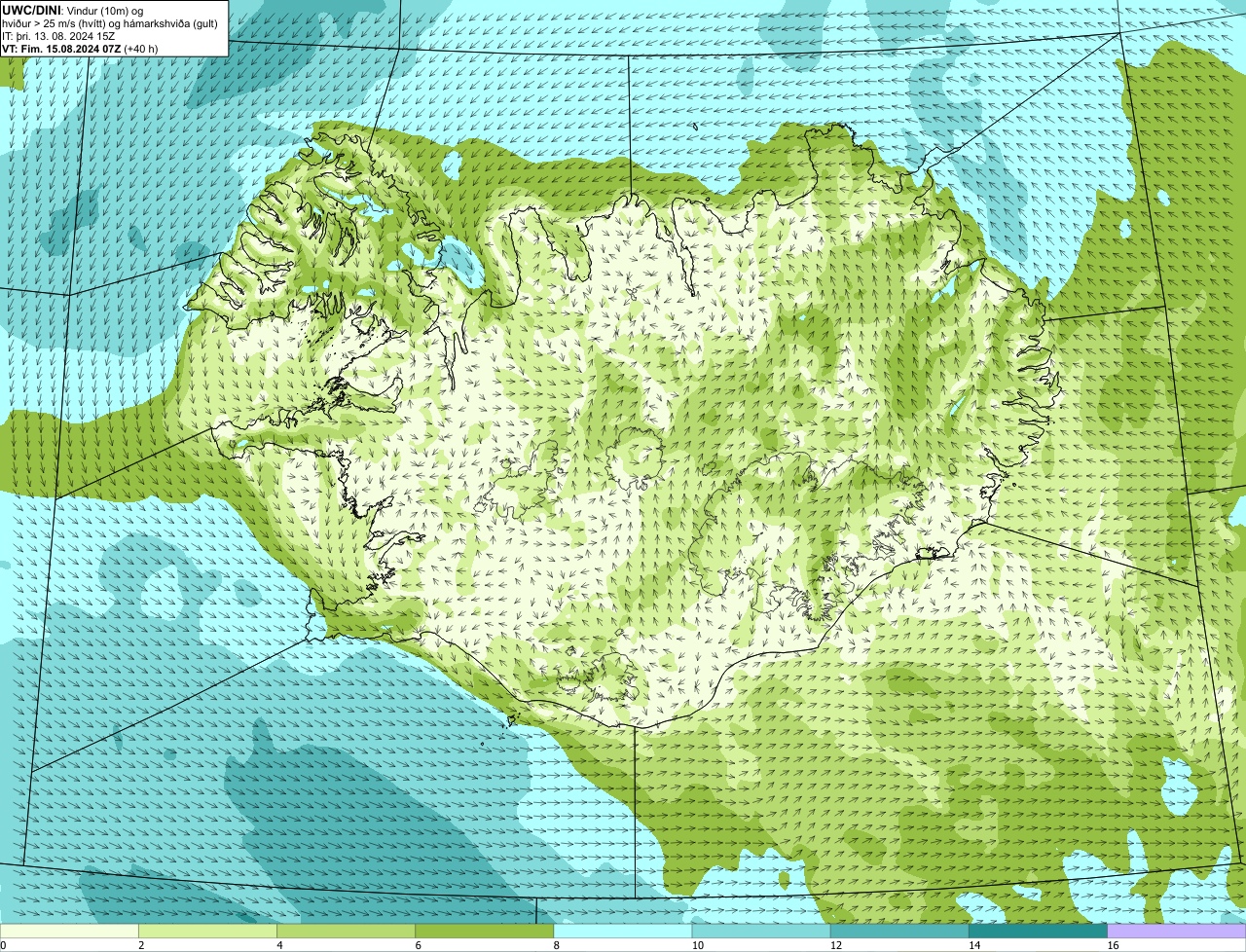Click the "12" label on the color scale

point(836,945)
